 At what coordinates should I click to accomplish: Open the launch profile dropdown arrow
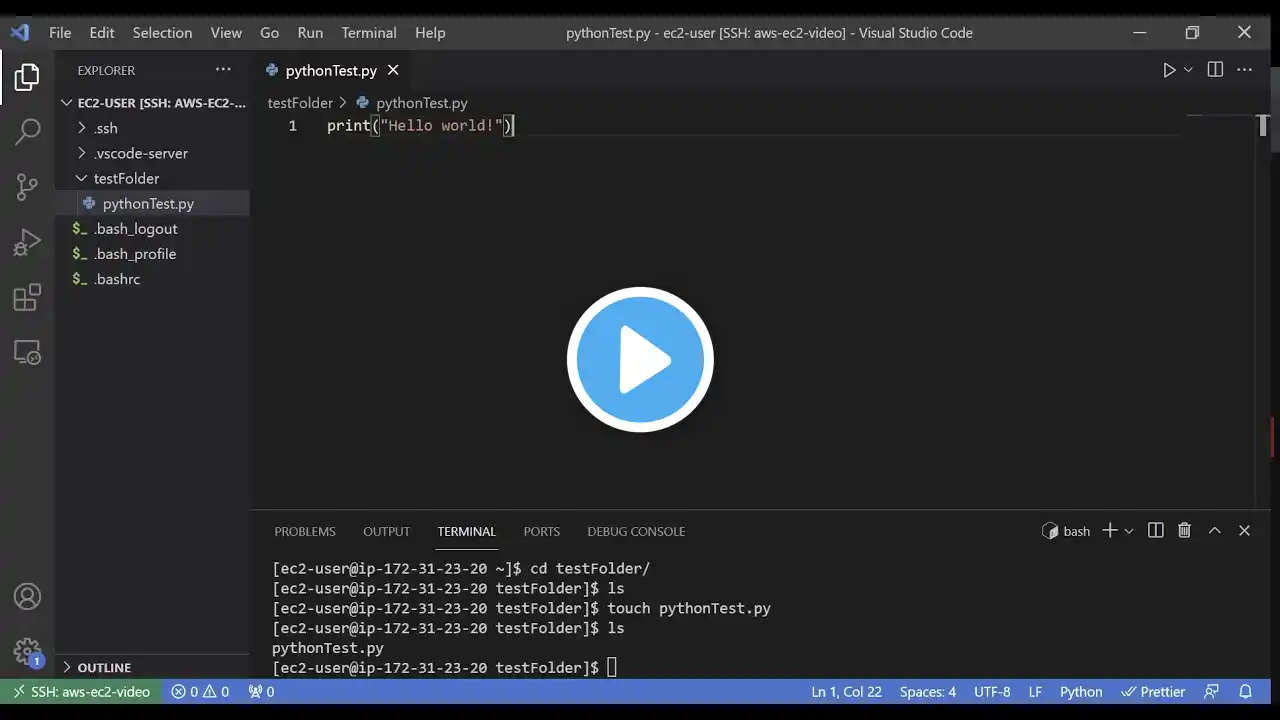click(x=1129, y=531)
